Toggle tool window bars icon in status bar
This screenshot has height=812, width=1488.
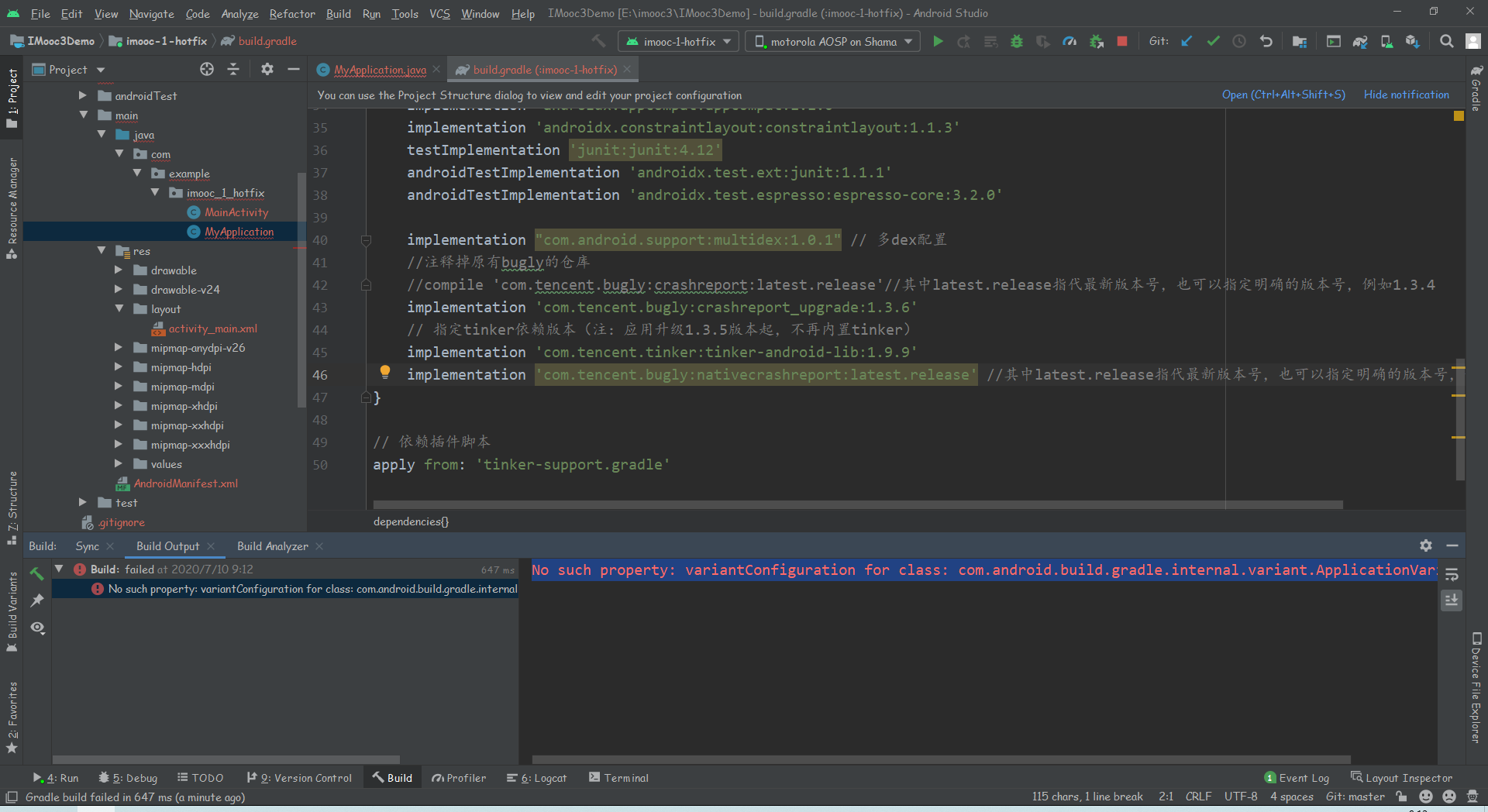pos(12,797)
